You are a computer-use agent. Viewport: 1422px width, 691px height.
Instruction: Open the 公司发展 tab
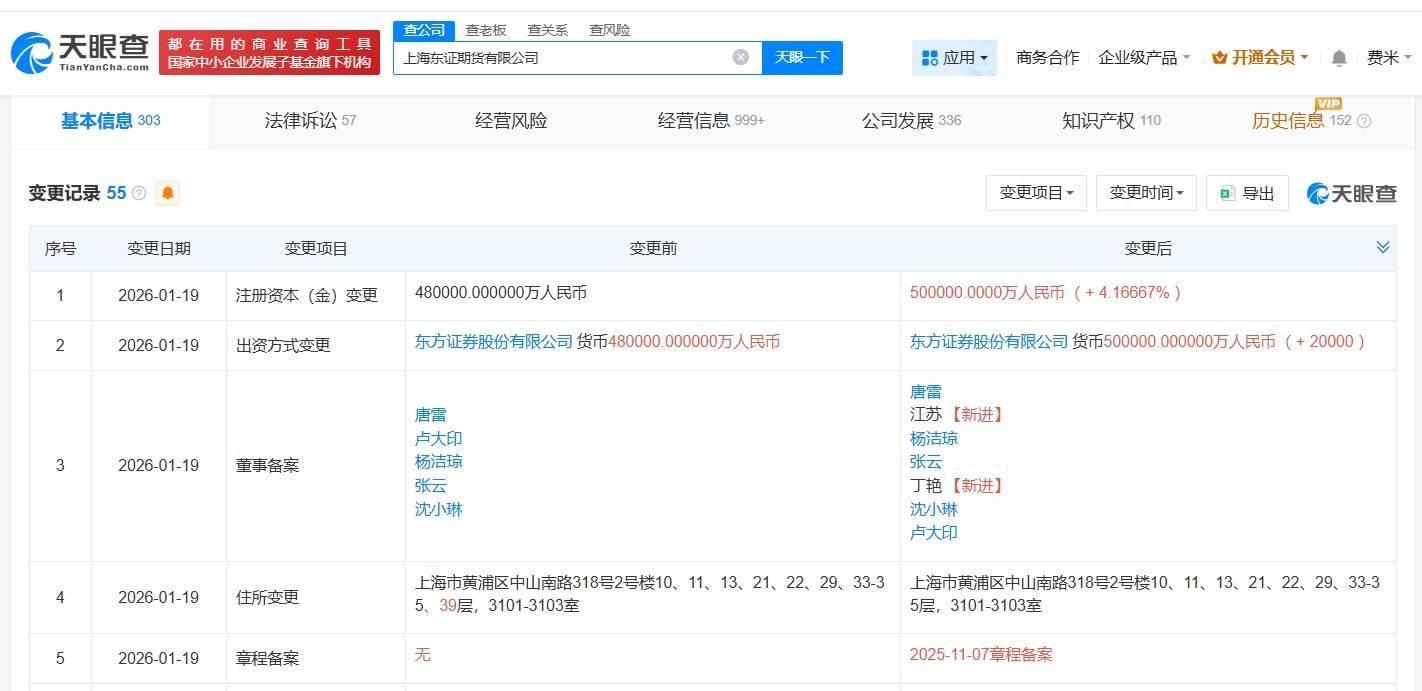coord(911,121)
